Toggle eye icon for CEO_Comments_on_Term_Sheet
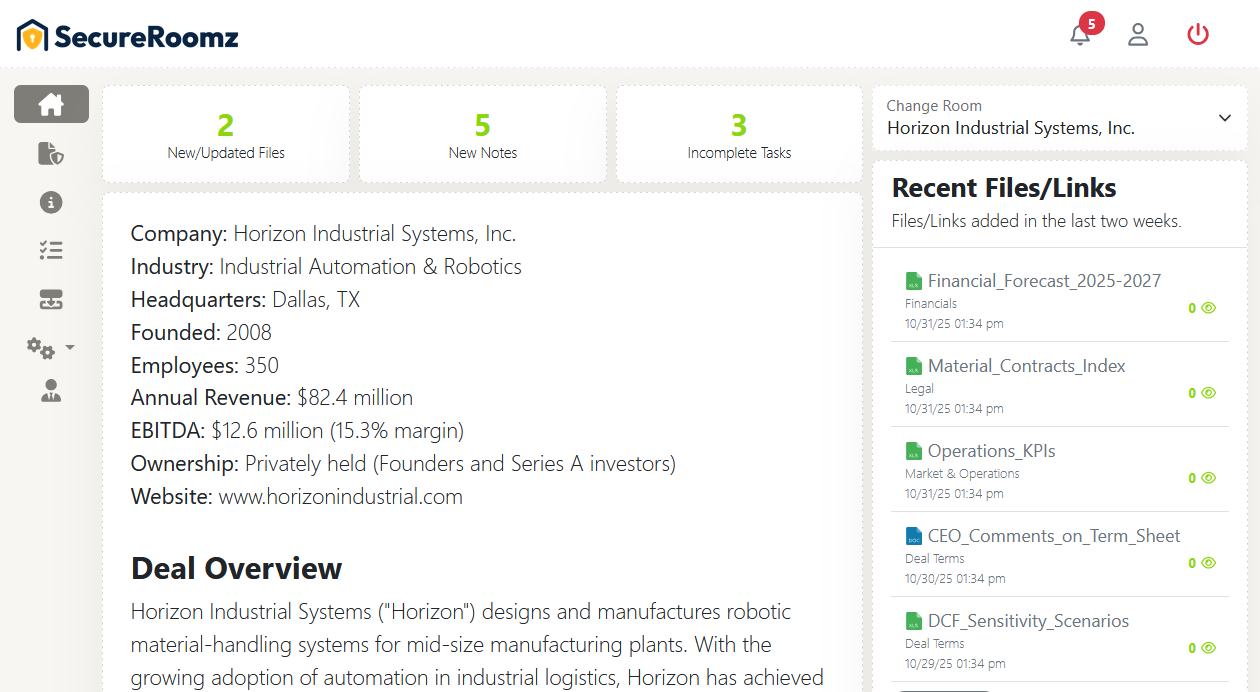The width and height of the screenshot is (1260, 692). click(x=1208, y=563)
